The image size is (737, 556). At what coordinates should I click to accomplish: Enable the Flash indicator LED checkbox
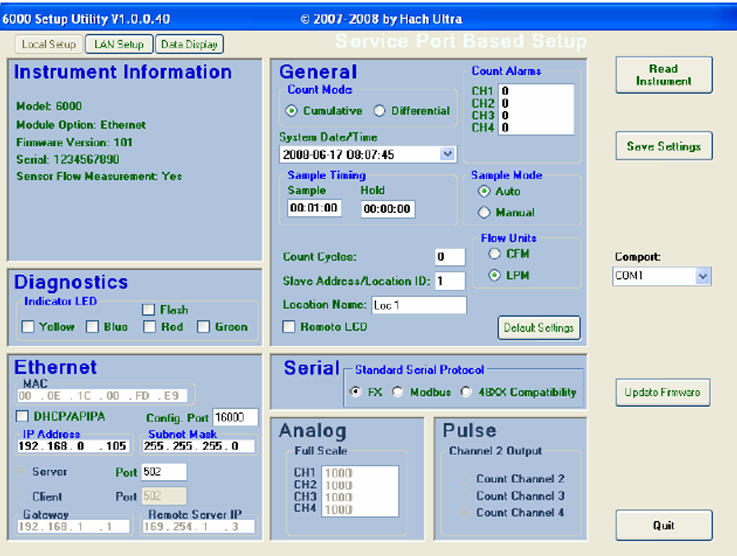click(x=148, y=310)
